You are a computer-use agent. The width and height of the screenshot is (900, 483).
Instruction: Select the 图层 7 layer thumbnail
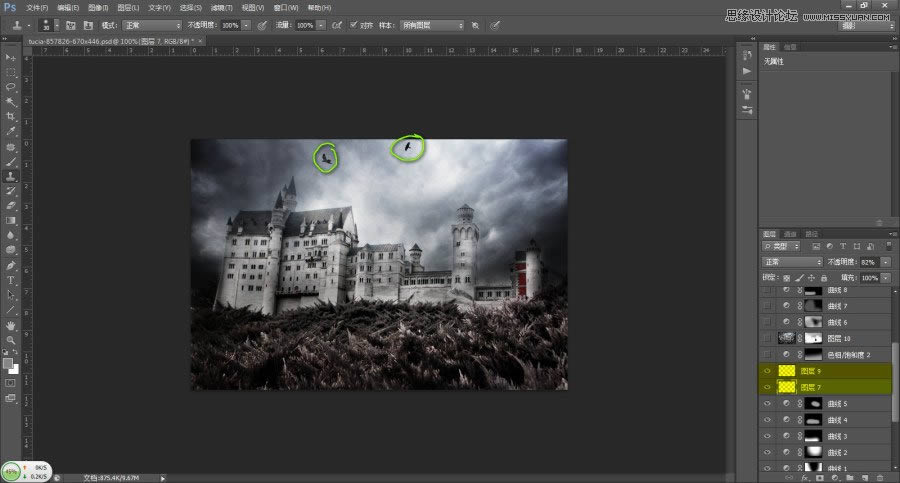pos(786,387)
